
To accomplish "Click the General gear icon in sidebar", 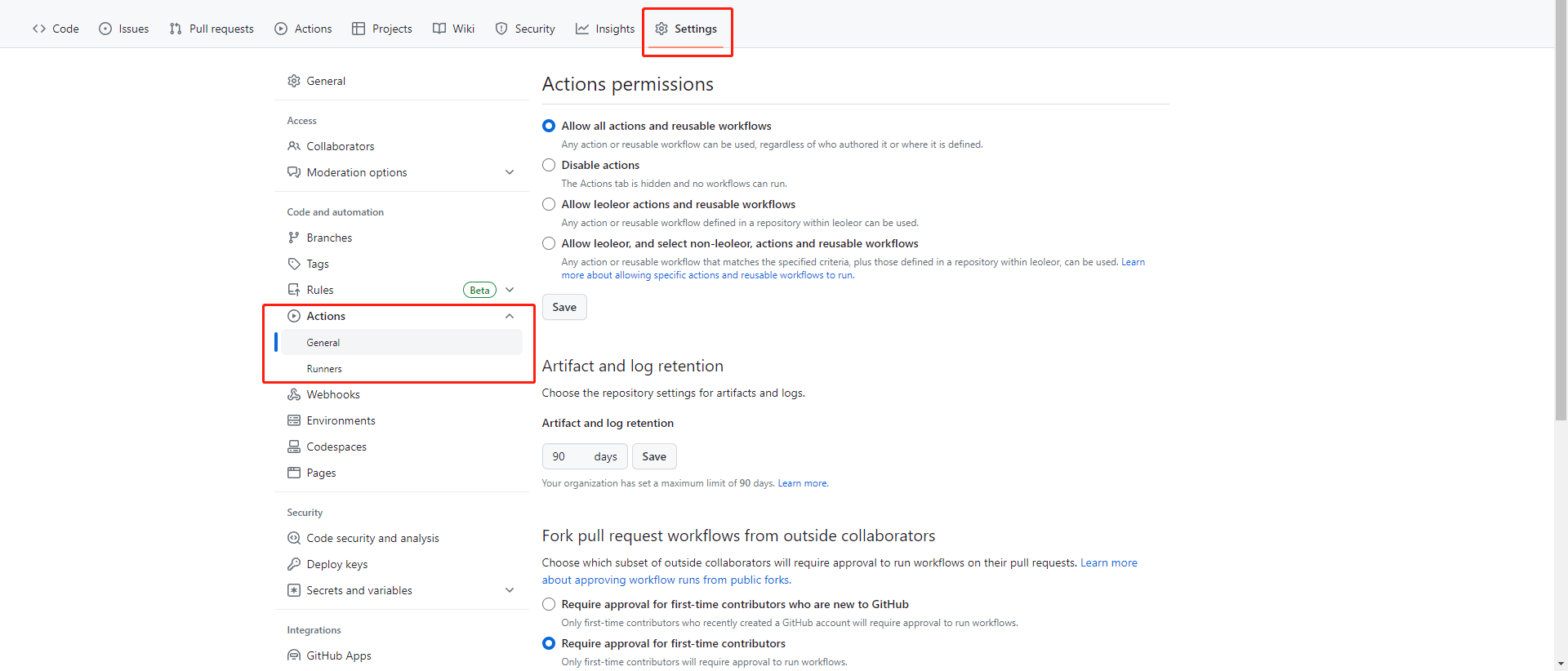I will (x=294, y=81).
